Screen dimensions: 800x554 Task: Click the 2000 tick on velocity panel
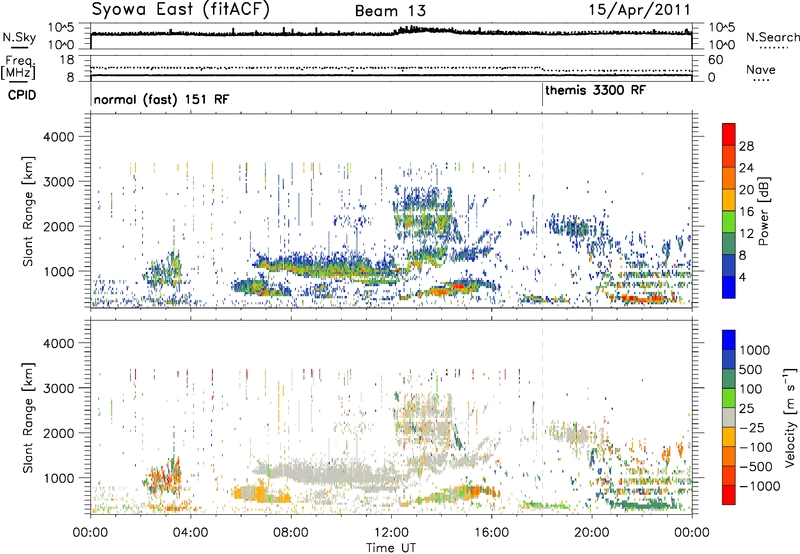coord(59,433)
